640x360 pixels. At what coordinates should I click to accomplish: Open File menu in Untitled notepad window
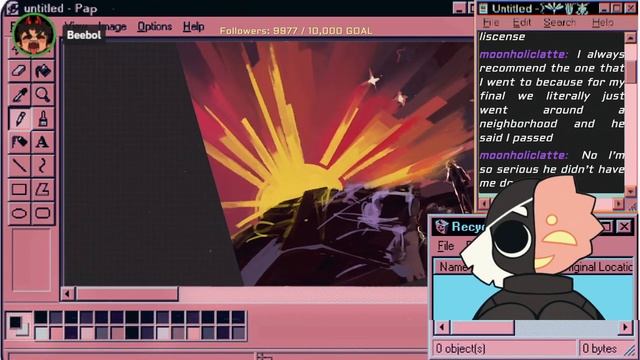pos(491,22)
